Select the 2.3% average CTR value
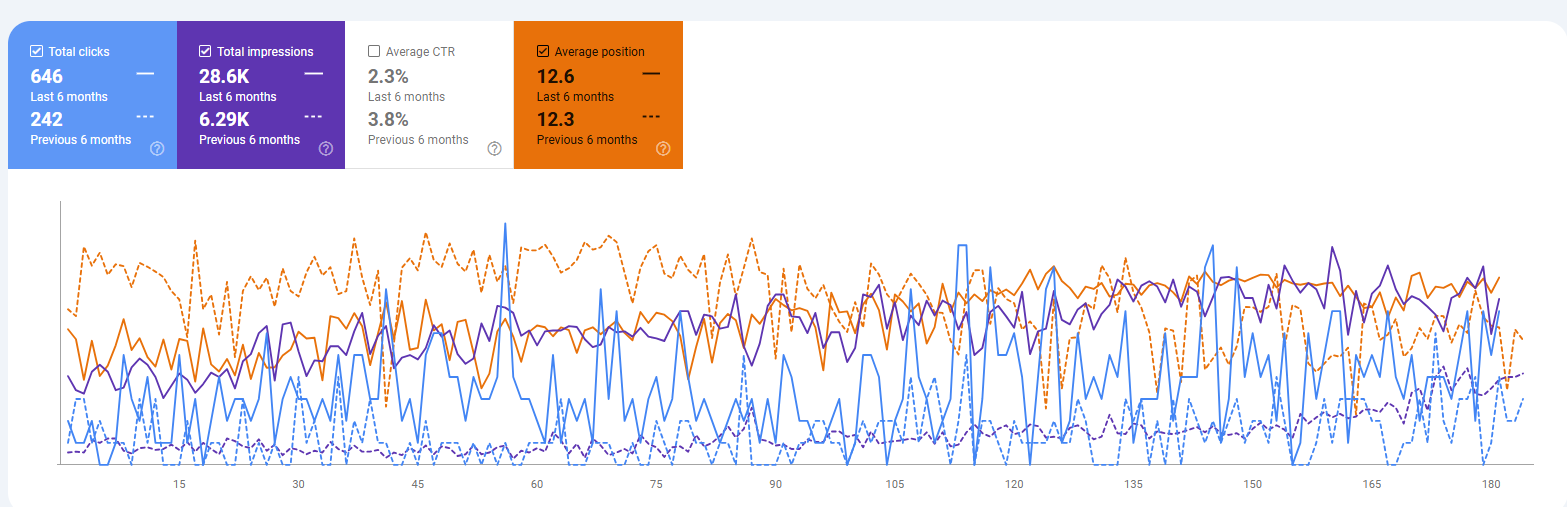The width and height of the screenshot is (1567, 507). [x=387, y=77]
